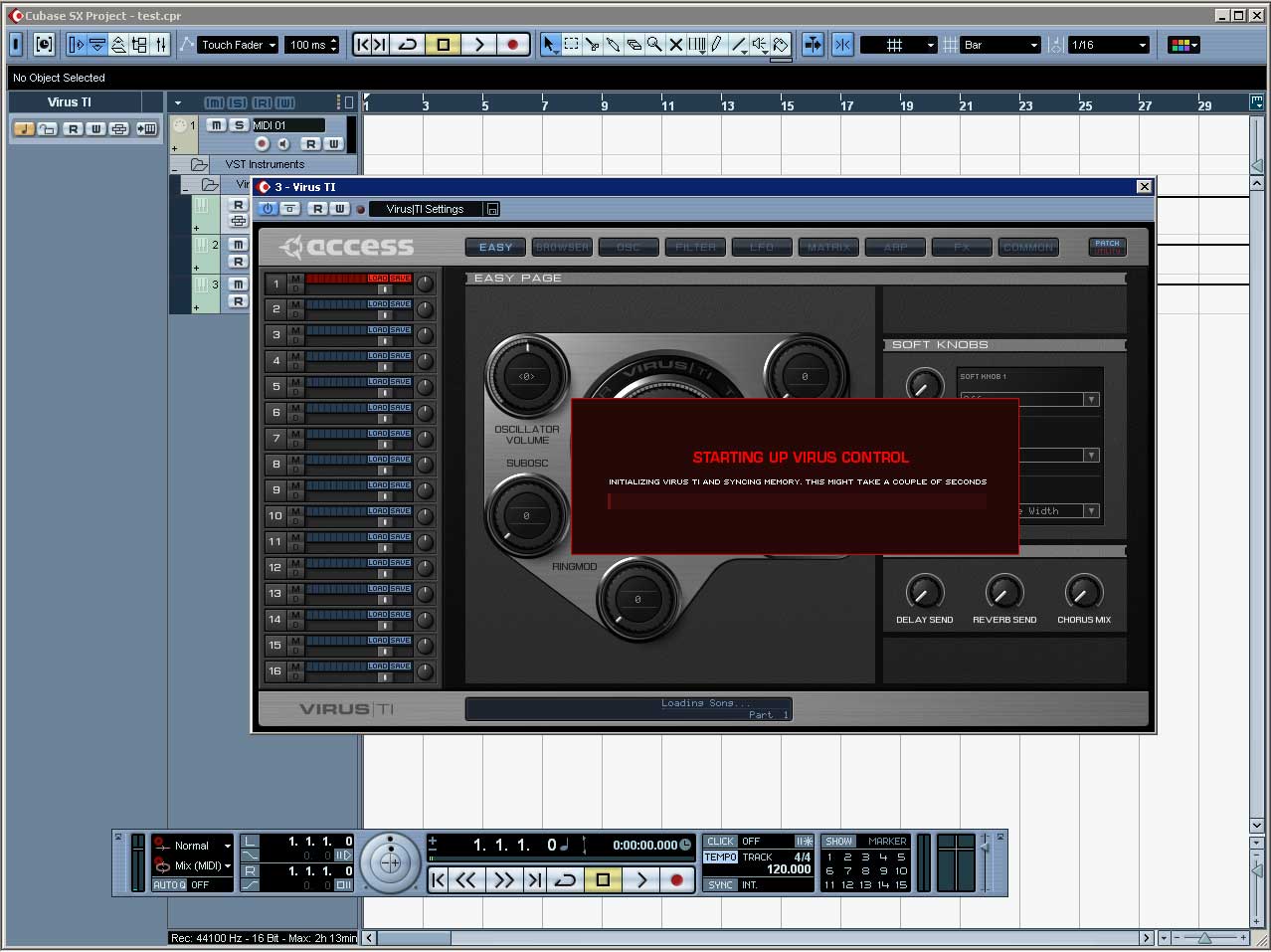The image size is (1271, 952).
Task: Click the SHOW markers button
Action: coord(838,842)
